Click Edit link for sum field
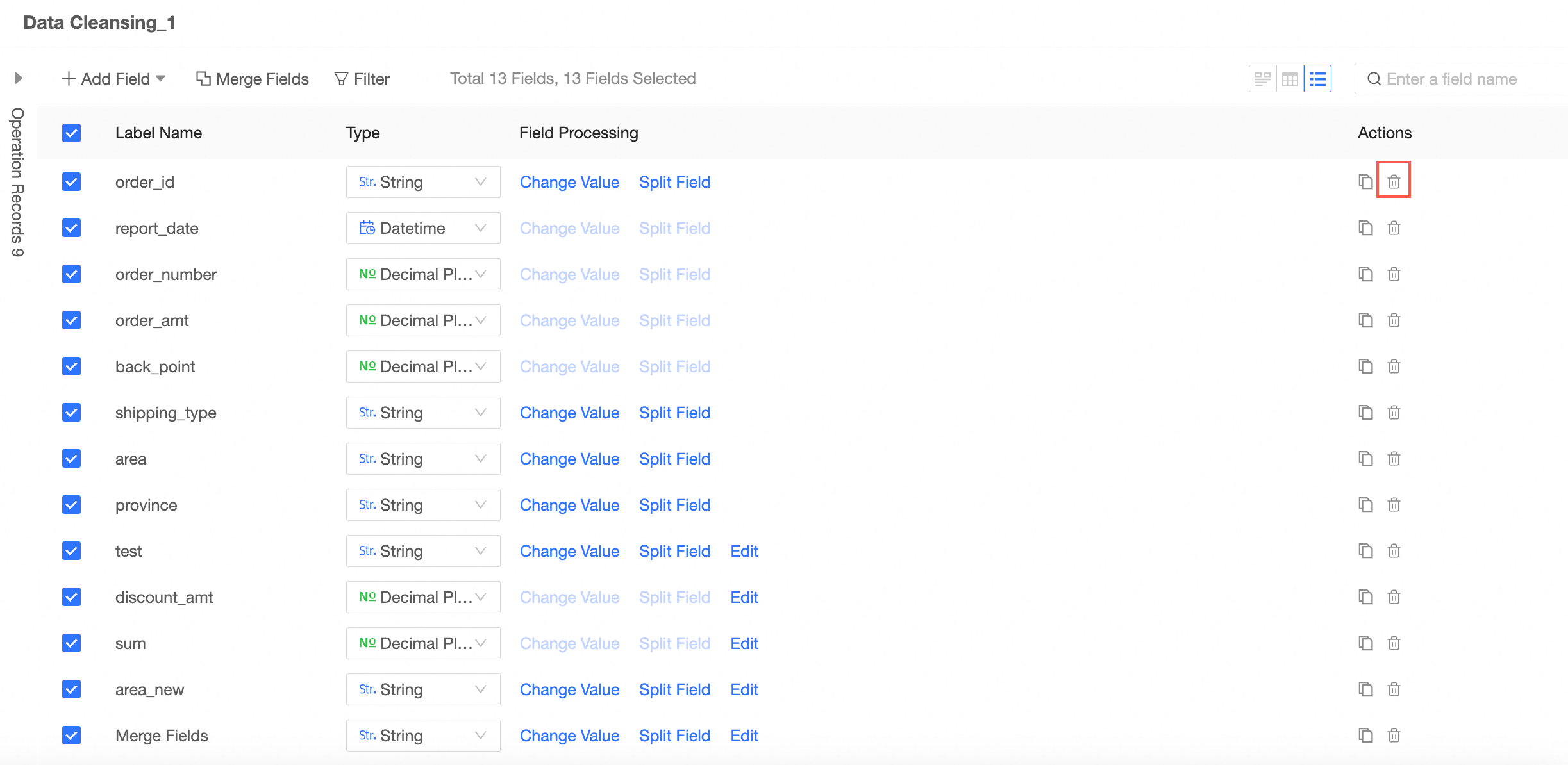 [x=744, y=643]
